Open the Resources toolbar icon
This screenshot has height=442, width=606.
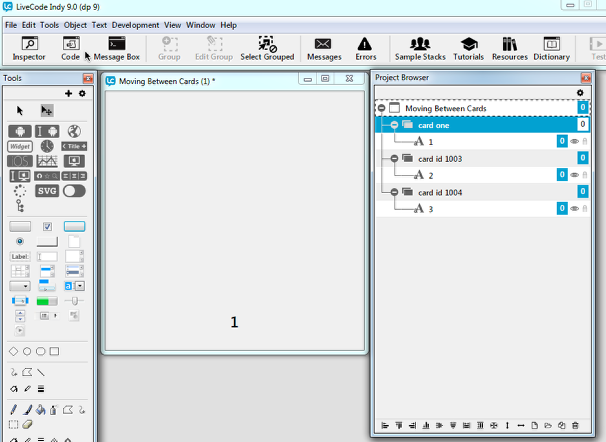(x=510, y=49)
